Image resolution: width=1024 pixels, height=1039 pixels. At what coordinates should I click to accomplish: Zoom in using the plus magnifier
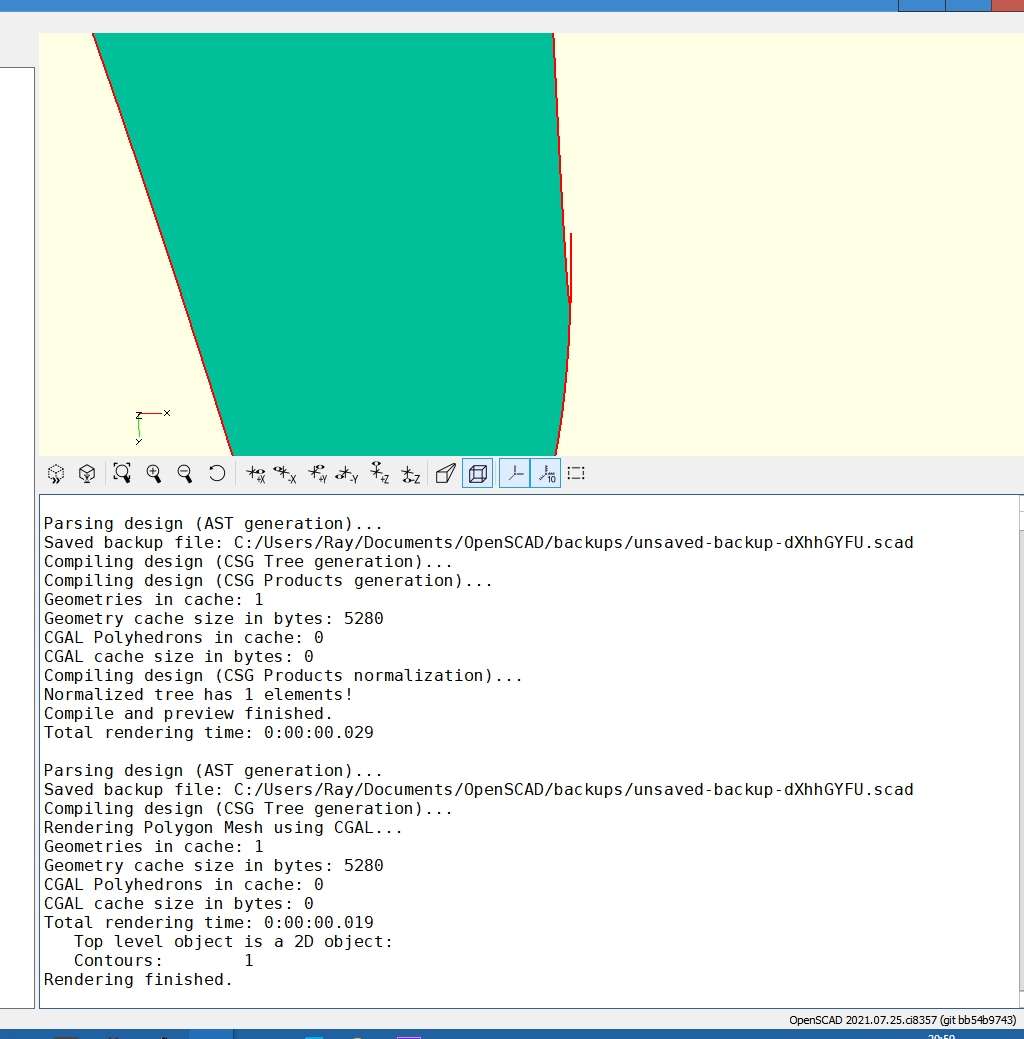point(154,474)
